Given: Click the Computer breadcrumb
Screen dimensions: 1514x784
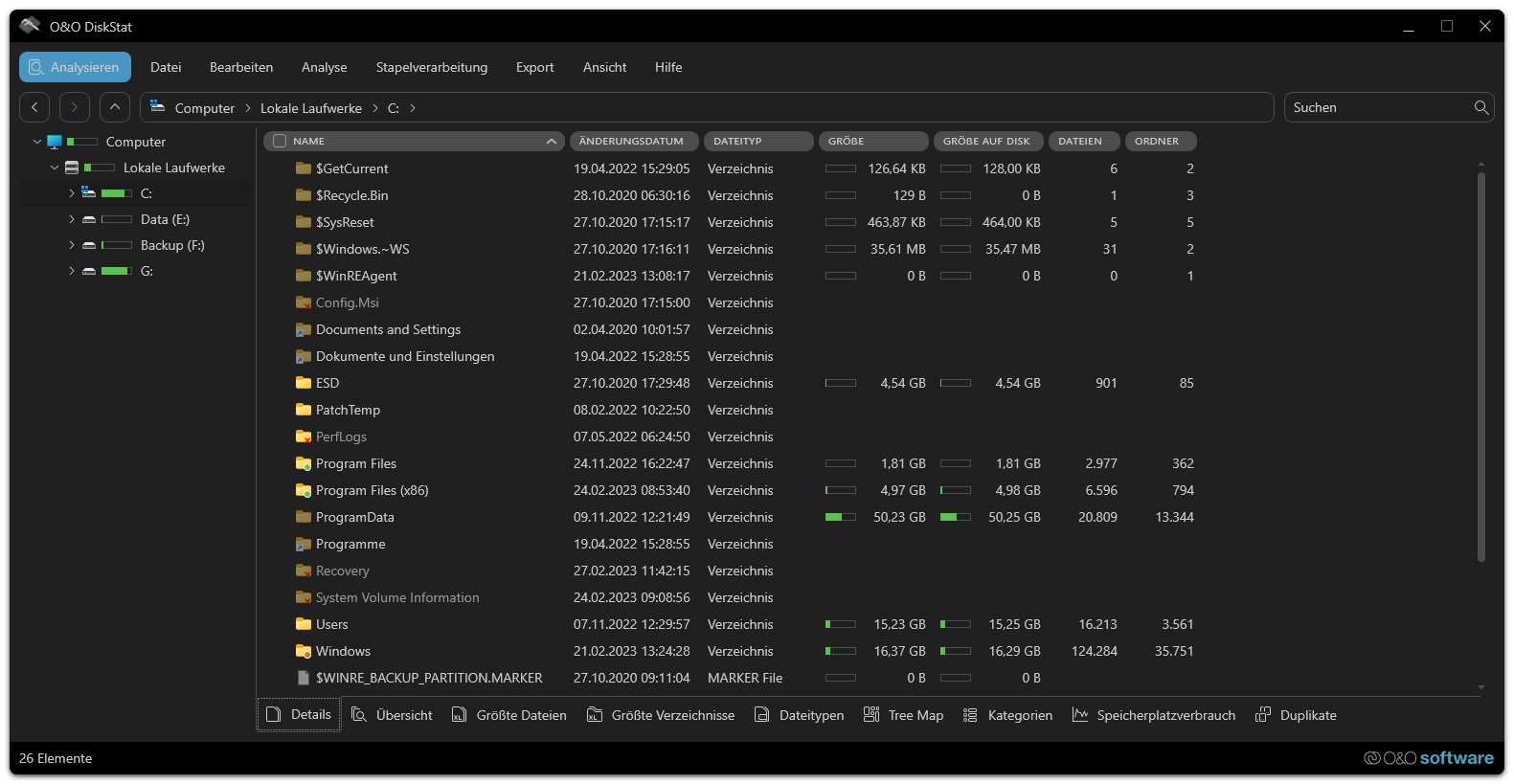Looking at the screenshot, I should (x=205, y=108).
